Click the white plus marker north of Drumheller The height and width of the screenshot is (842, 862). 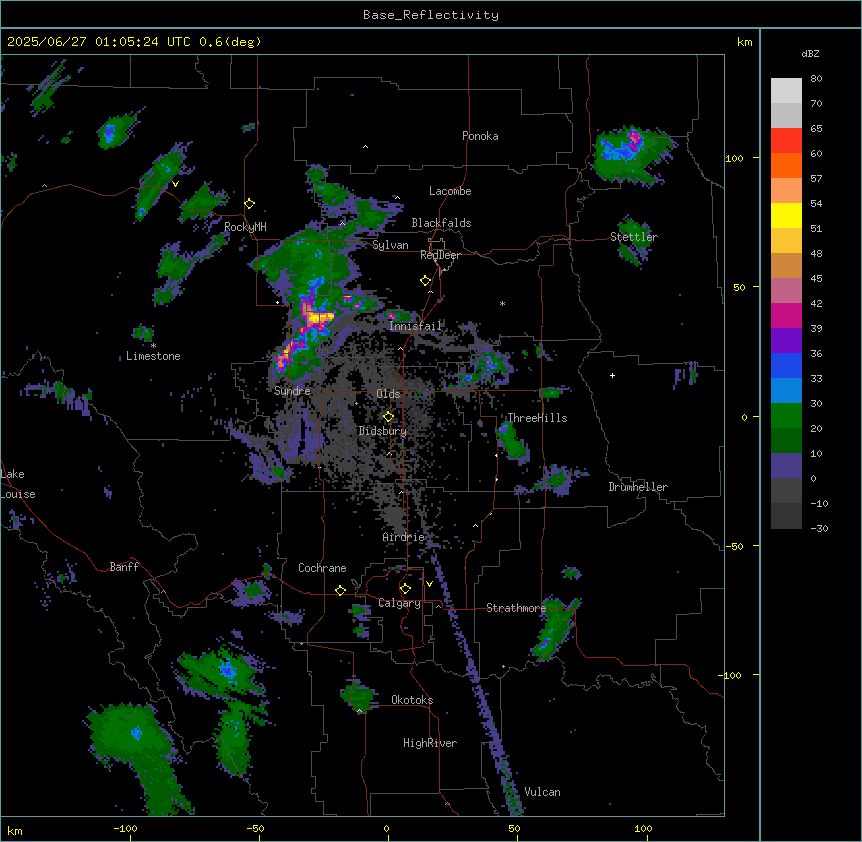(x=612, y=375)
